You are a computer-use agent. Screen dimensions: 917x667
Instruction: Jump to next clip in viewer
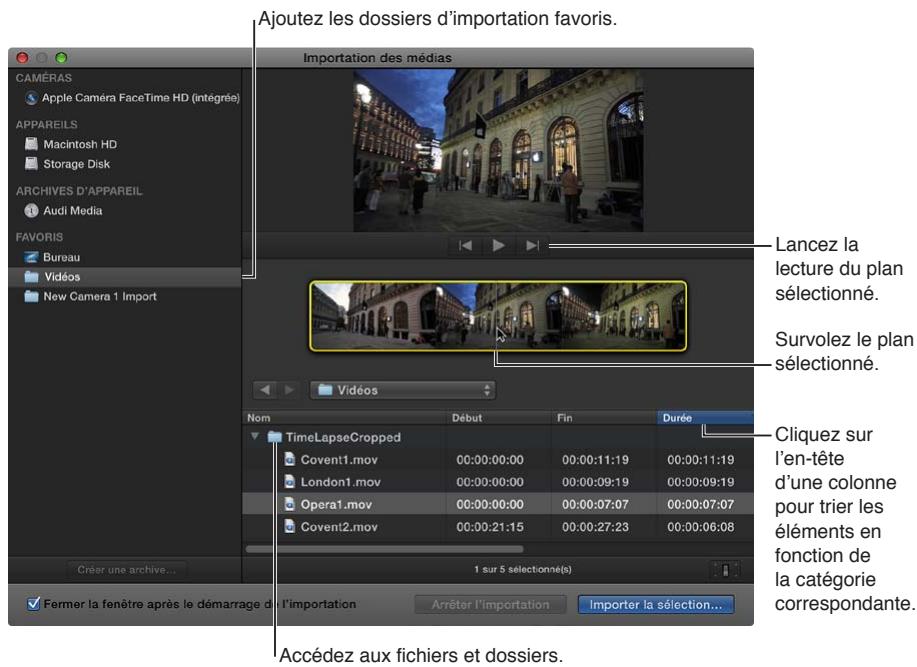532,246
